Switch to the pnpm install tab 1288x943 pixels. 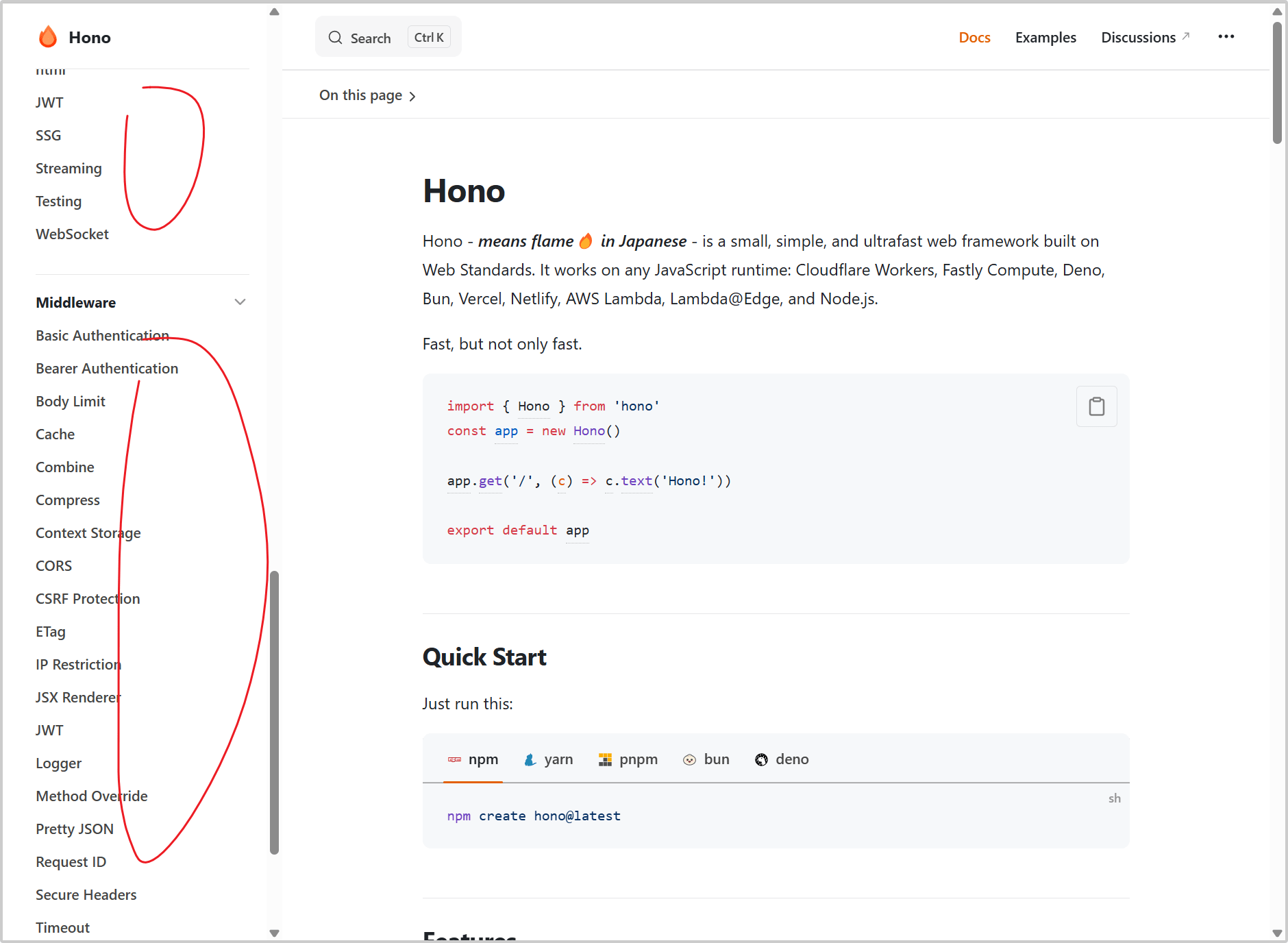[628, 759]
